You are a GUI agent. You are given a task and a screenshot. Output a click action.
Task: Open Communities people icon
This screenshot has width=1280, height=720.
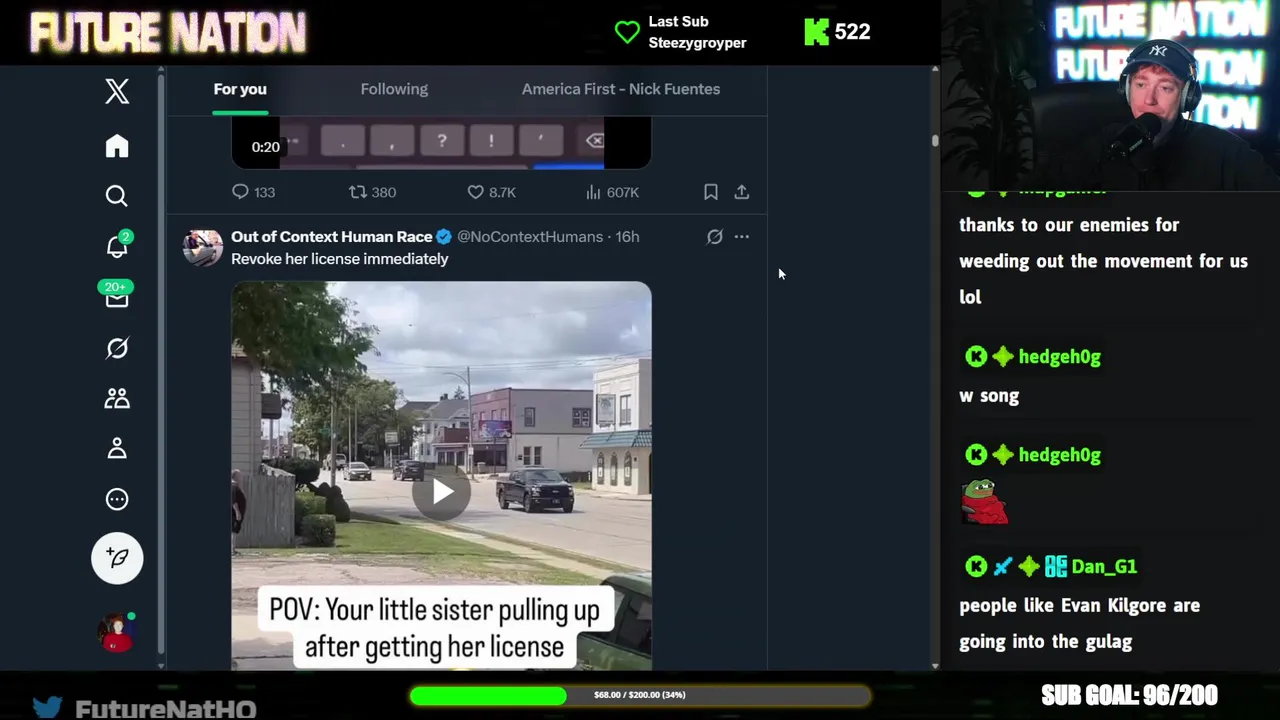[x=117, y=398]
